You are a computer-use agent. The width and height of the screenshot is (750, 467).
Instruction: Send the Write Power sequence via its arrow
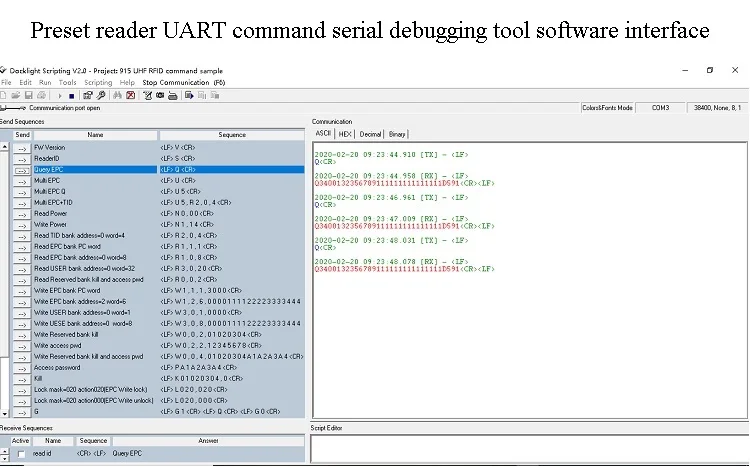[22, 225]
